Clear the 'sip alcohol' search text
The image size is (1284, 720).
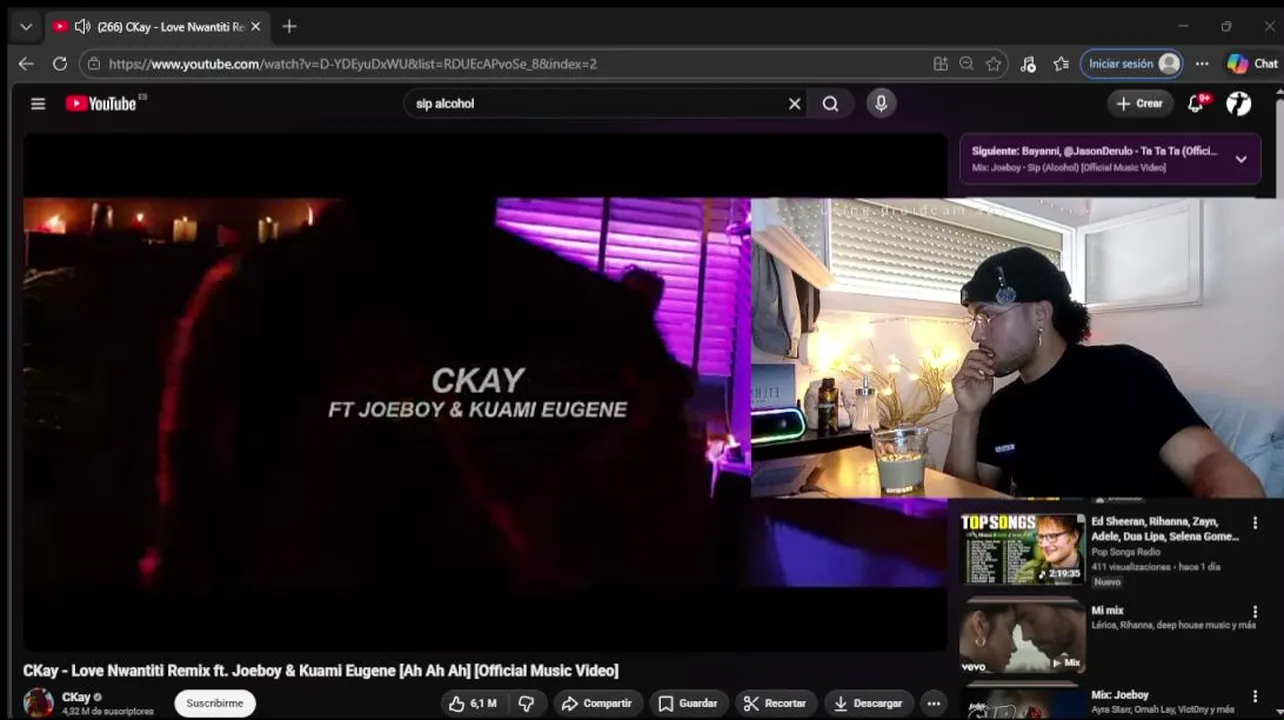click(795, 103)
